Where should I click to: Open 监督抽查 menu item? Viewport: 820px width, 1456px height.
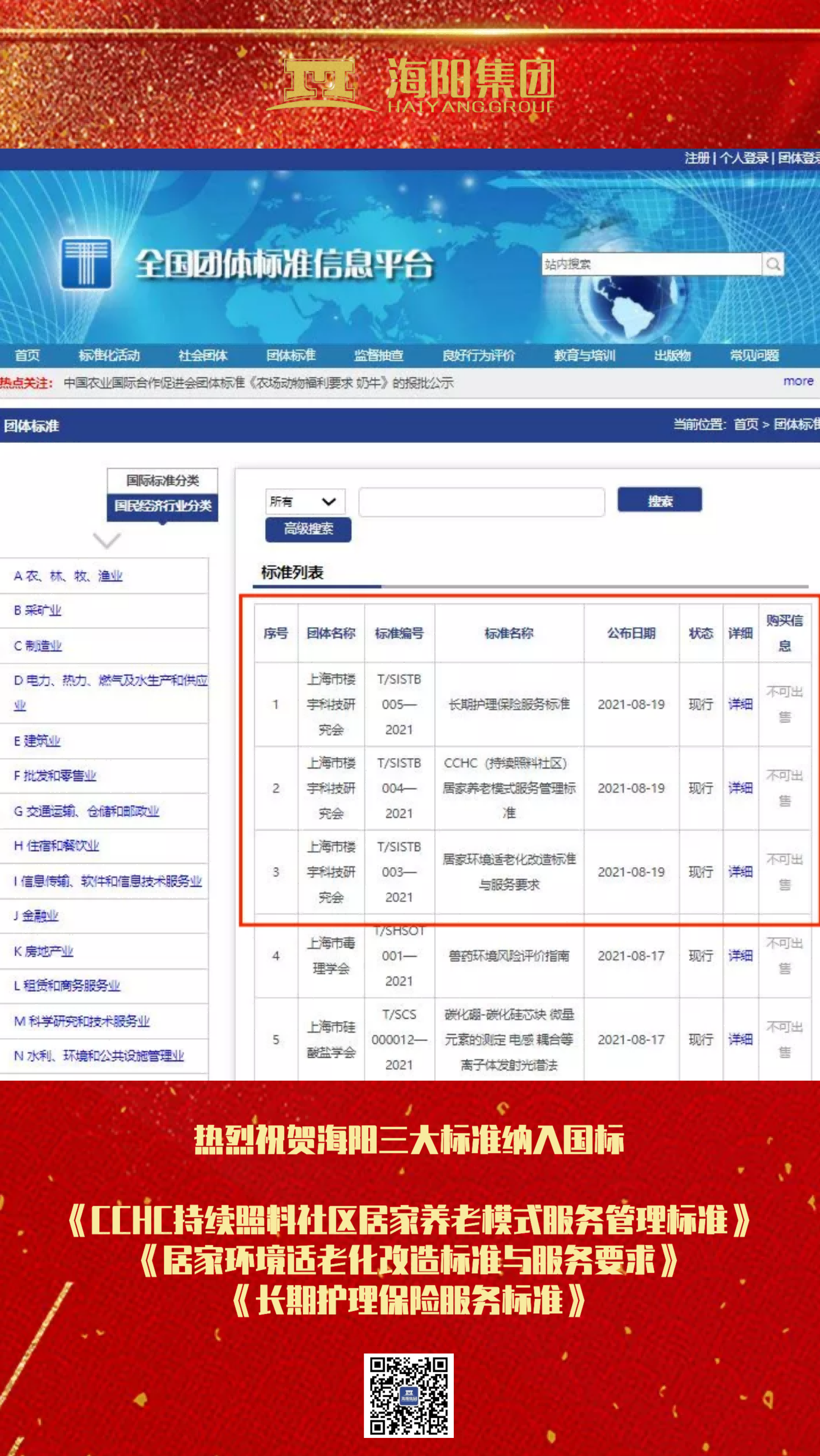(379, 355)
